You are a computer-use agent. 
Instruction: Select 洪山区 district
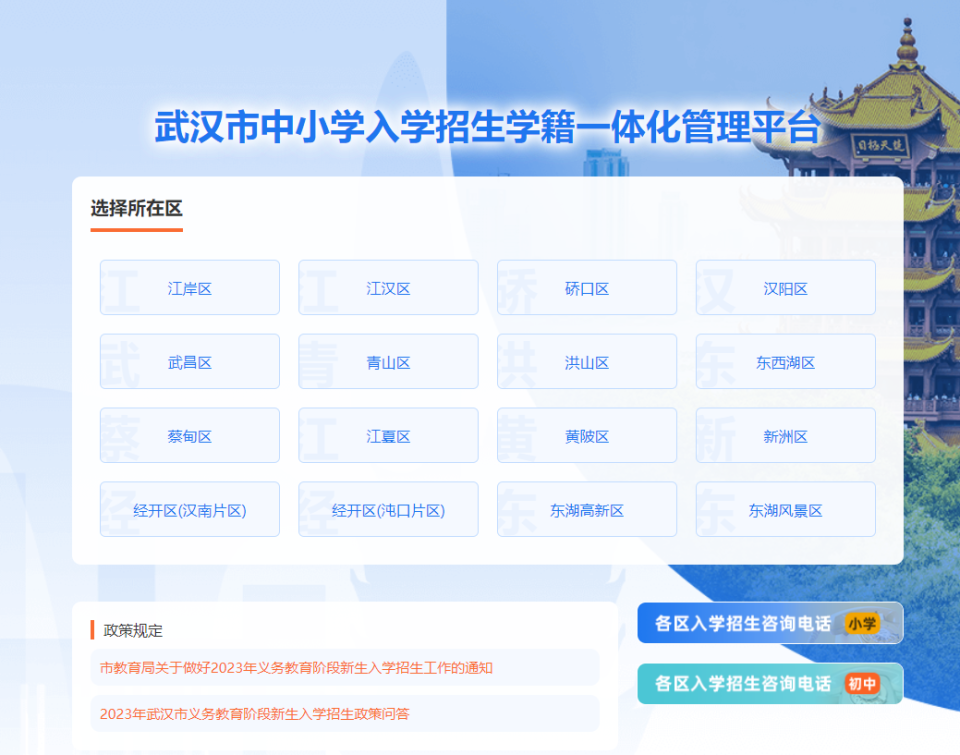[586, 362]
